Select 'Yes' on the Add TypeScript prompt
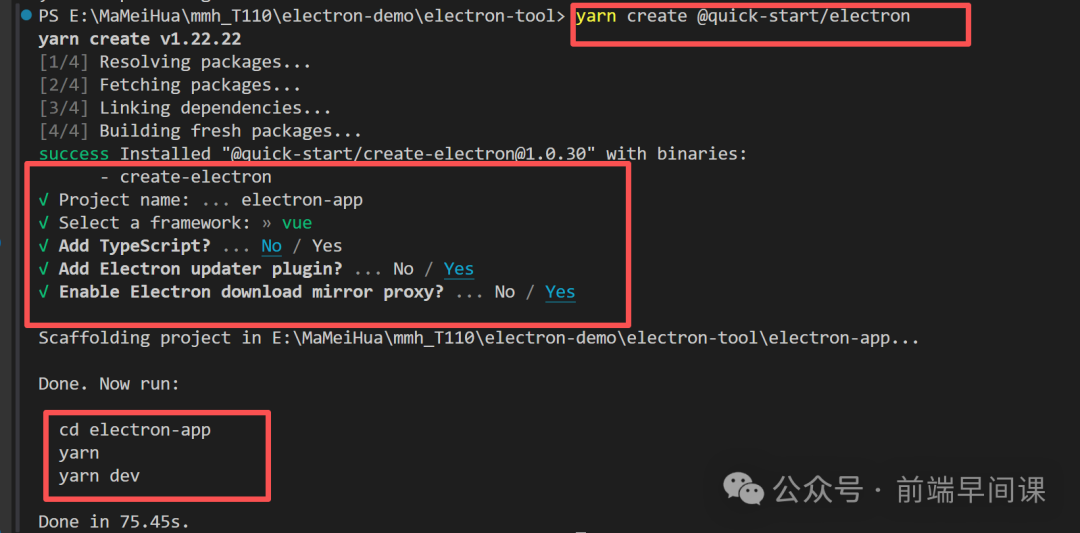The image size is (1080, 533). (x=327, y=246)
